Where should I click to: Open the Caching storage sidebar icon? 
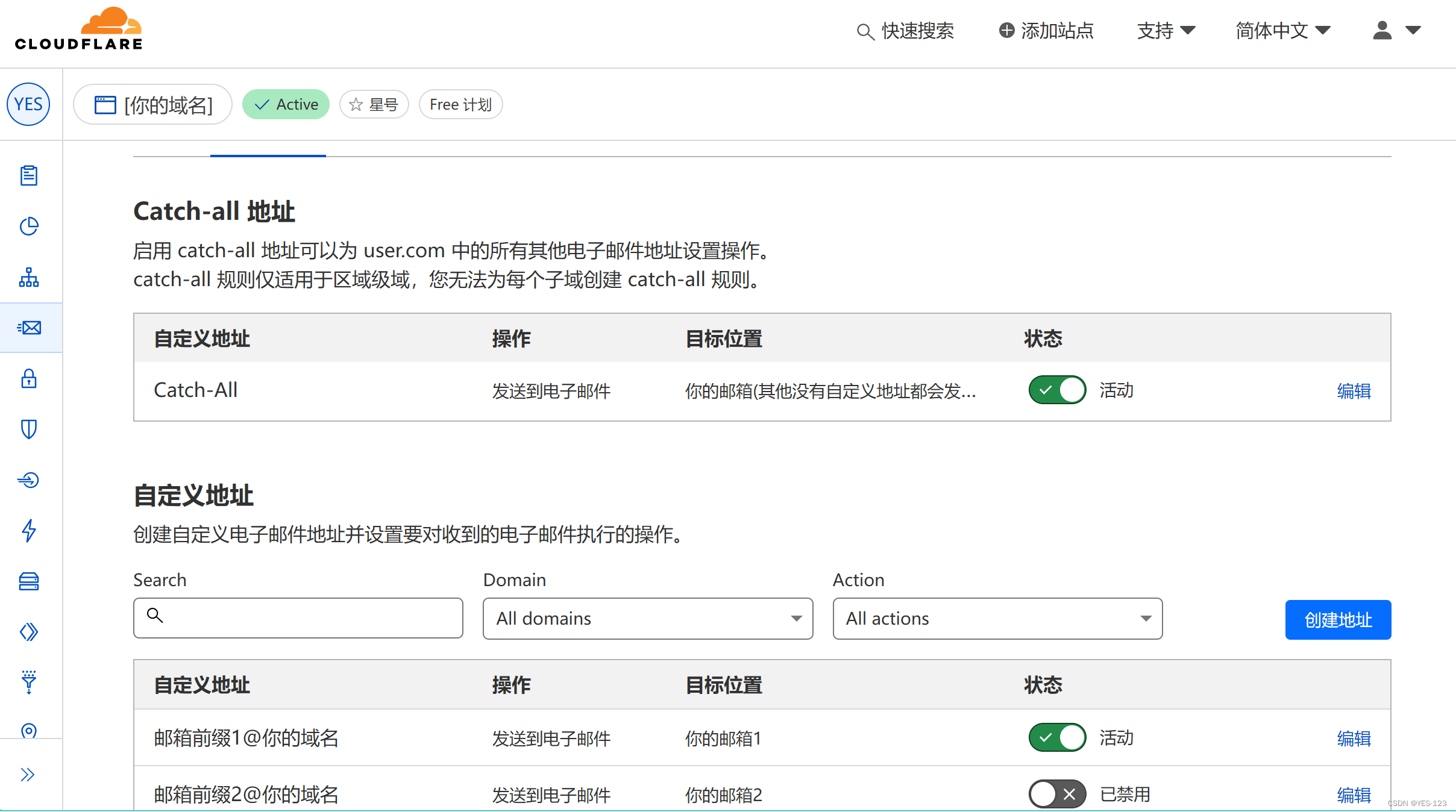point(29,581)
